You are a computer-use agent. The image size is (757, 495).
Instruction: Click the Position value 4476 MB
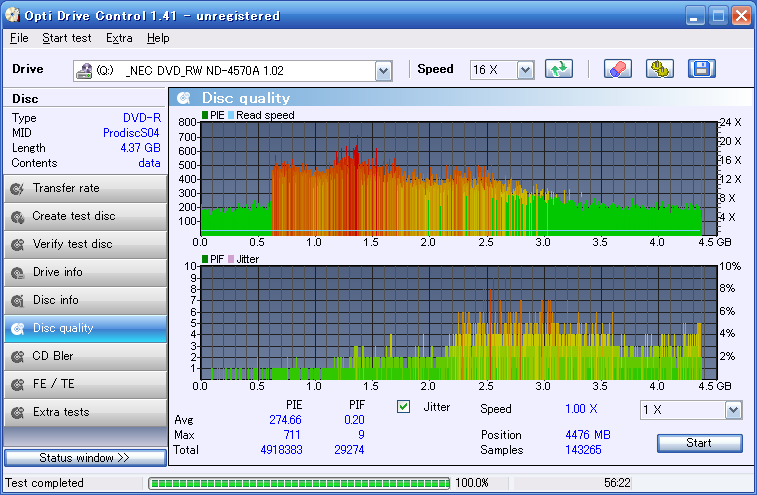click(x=588, y=435)
